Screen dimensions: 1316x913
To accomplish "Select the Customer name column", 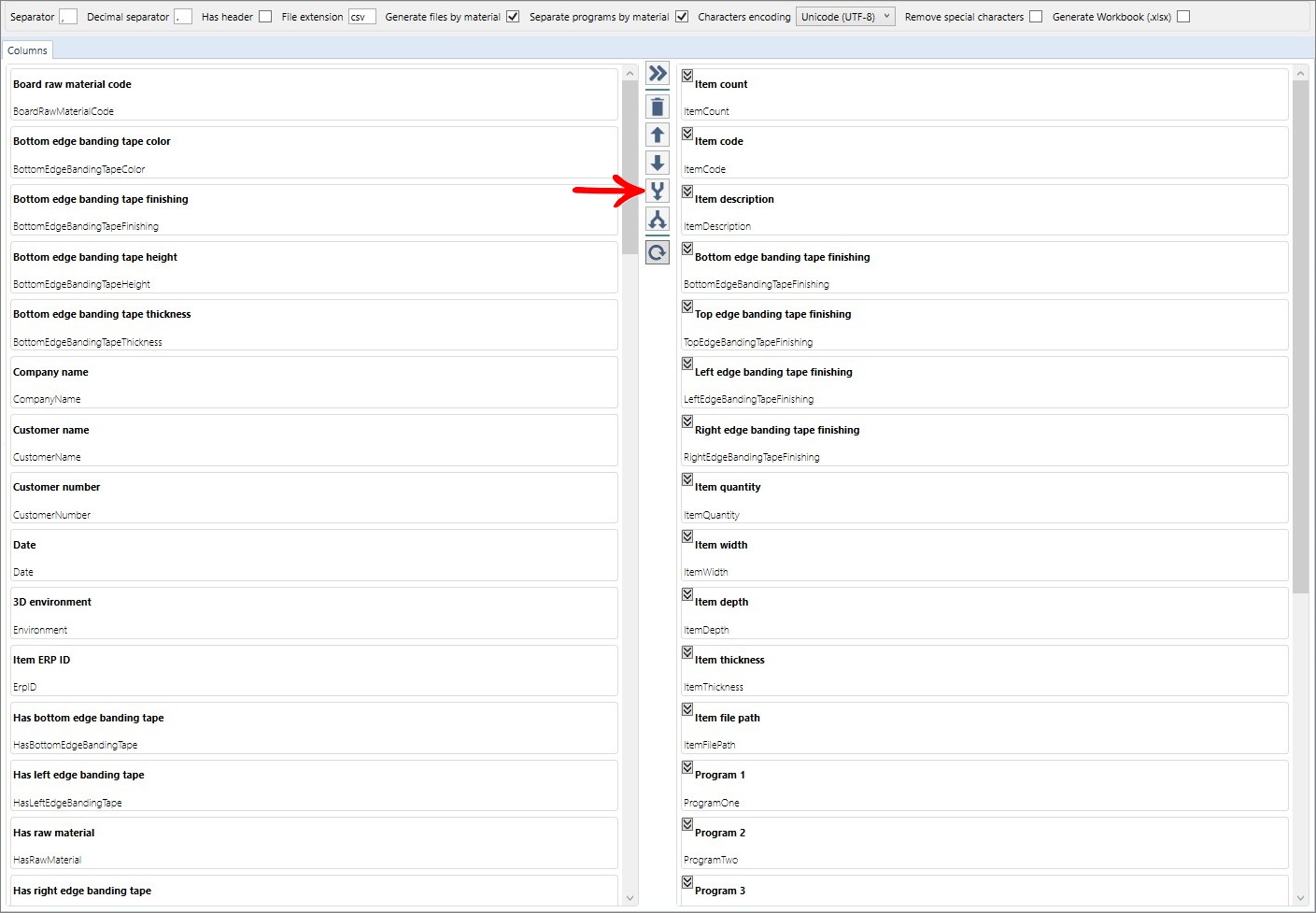I will coord(314,440).
